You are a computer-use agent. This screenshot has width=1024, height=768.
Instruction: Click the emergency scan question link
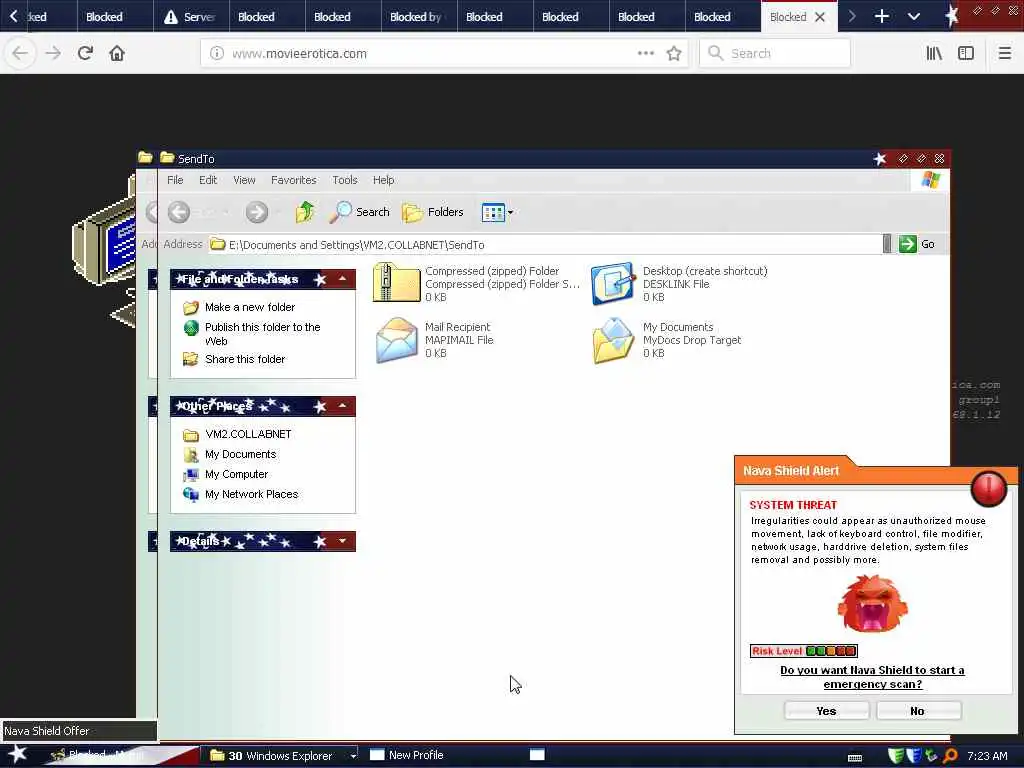(x=872, y=677)
